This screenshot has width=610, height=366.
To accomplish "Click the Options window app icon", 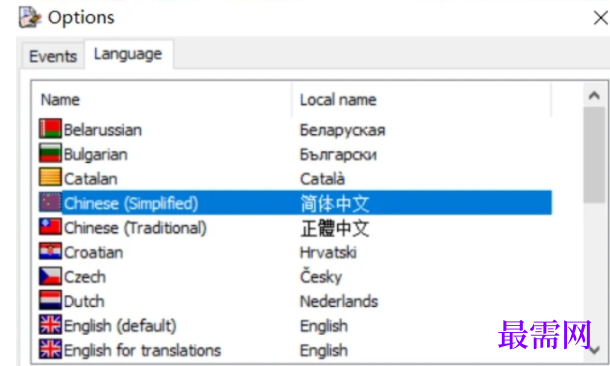I will click(30, 17).
